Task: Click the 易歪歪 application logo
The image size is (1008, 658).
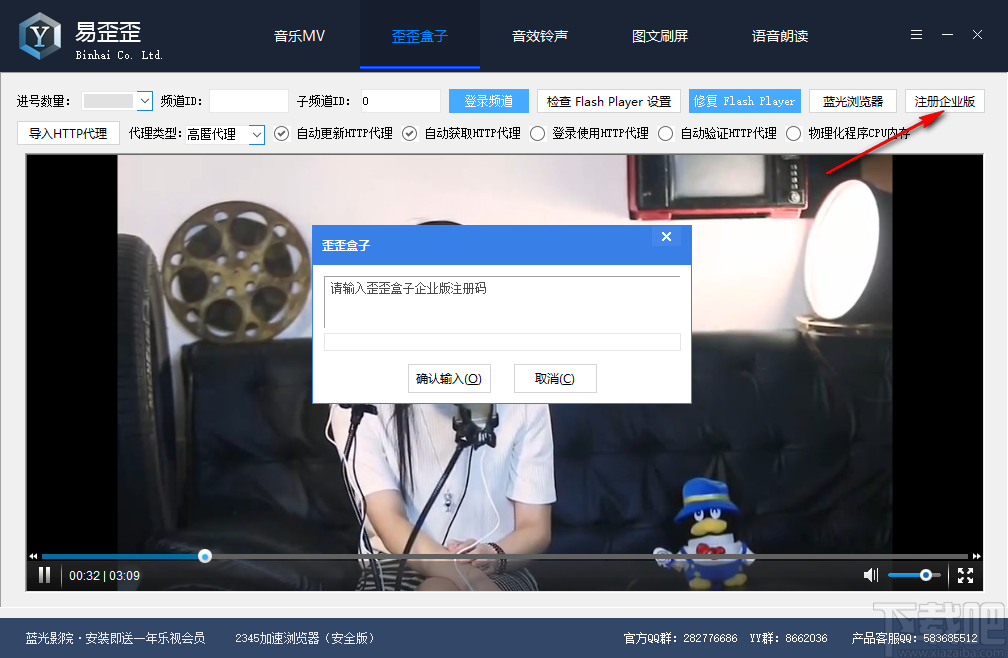Action: [38, 33]
